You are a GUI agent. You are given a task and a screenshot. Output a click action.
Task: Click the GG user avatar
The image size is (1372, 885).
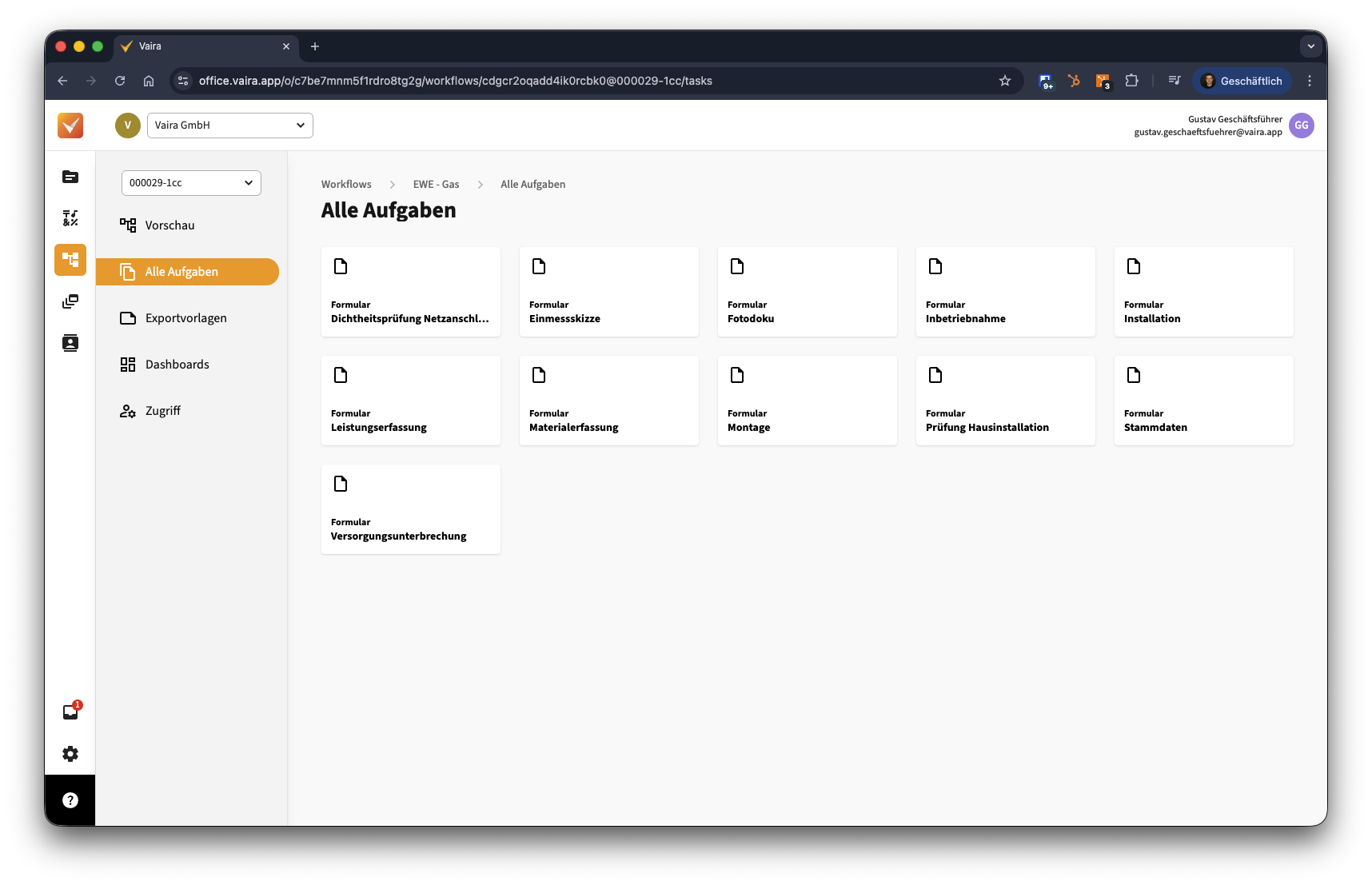[1301, 126]
